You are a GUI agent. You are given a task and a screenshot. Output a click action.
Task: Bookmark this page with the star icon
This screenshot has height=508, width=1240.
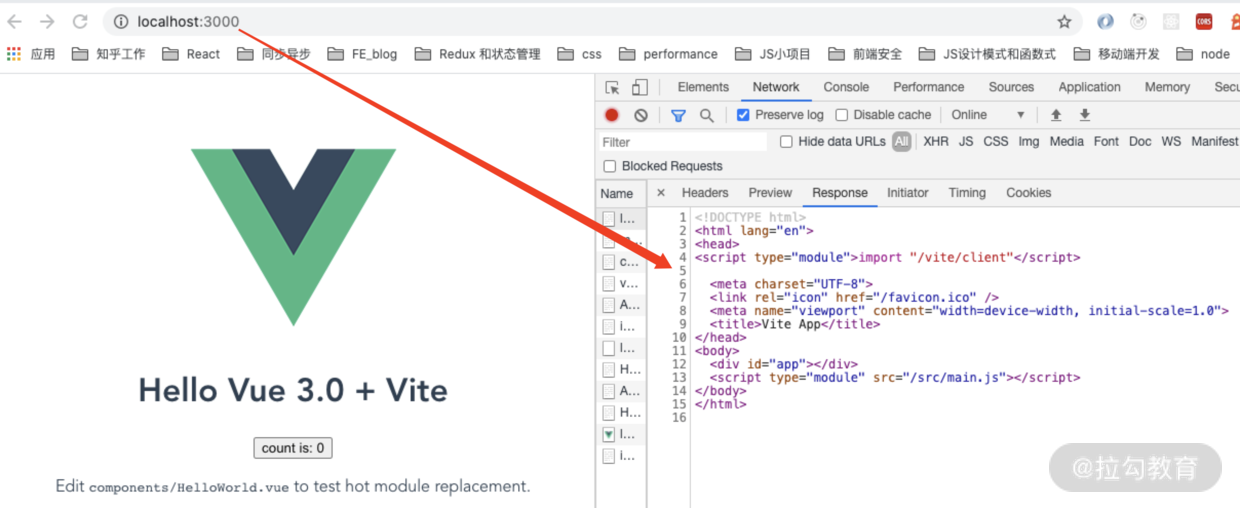1064,21
